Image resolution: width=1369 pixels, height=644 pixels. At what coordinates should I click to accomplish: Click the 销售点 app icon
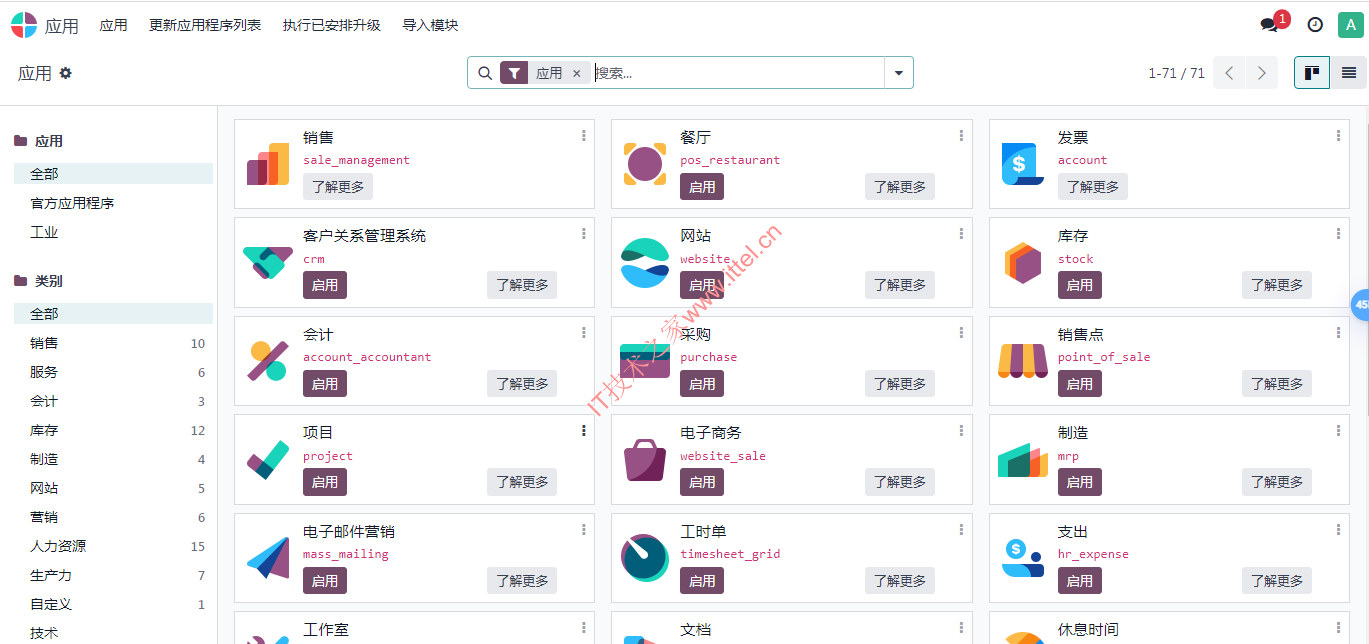[1022, 361]
